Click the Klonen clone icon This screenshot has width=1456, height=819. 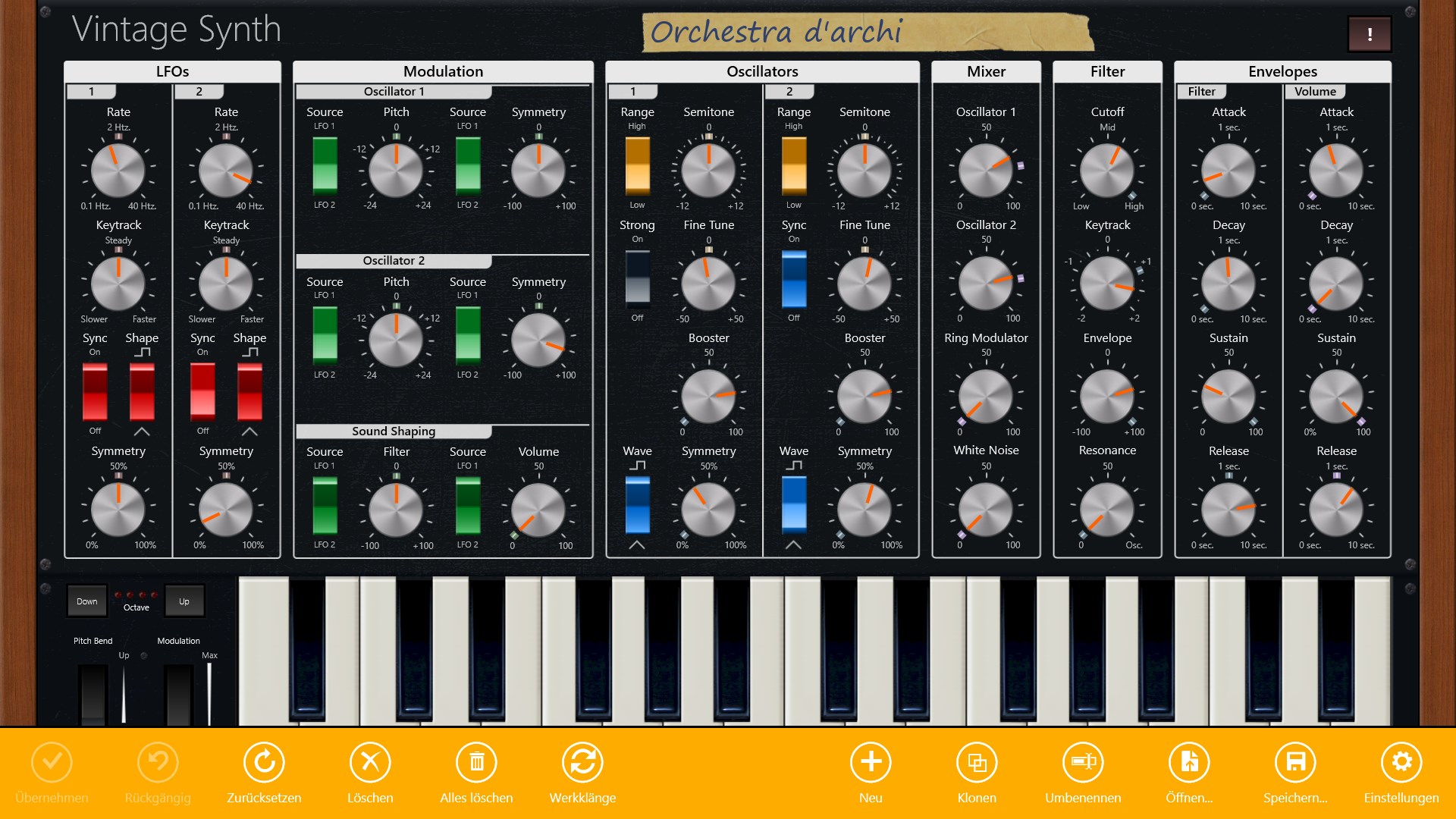(977, 762)
